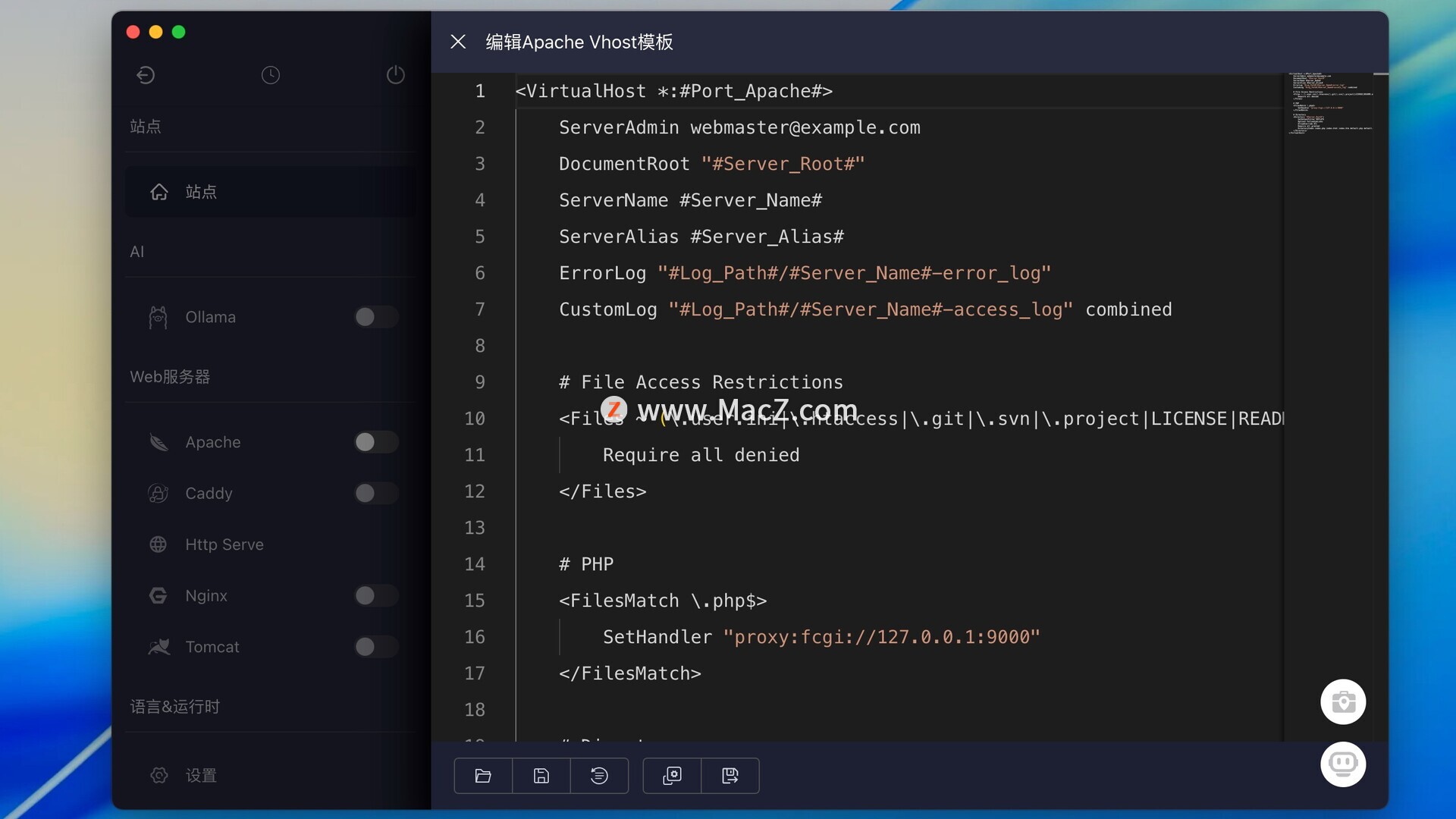Close the Apache Vhost template editor
The image size is (1456, 819).
(x=458, y=42)
